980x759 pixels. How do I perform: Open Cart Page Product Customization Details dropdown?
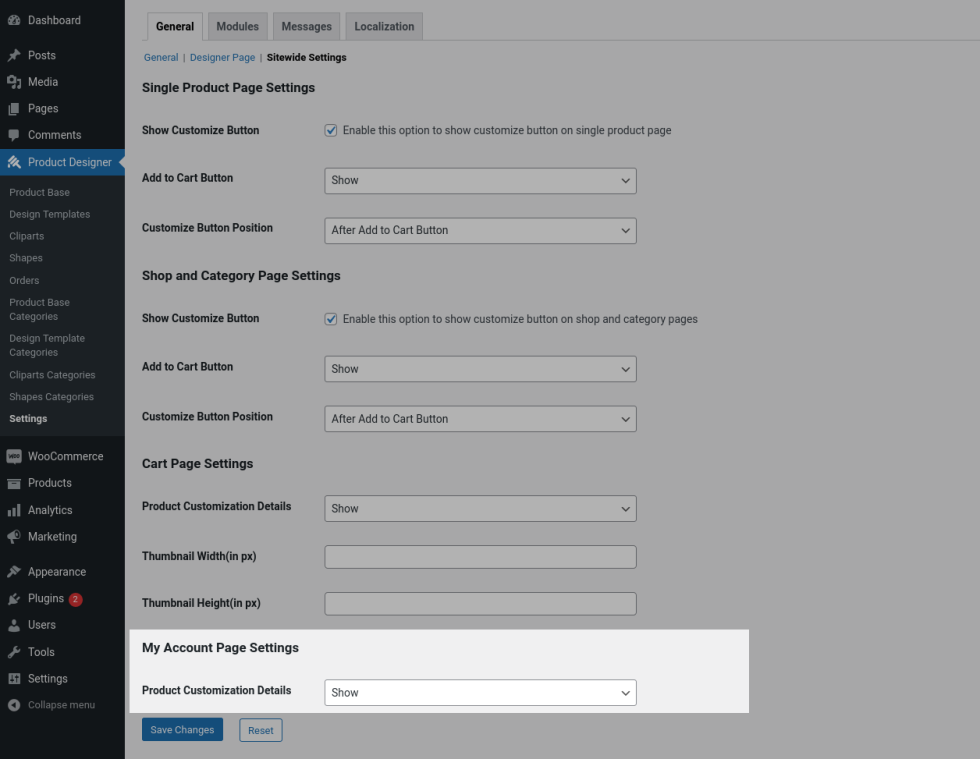click(480, 508)
